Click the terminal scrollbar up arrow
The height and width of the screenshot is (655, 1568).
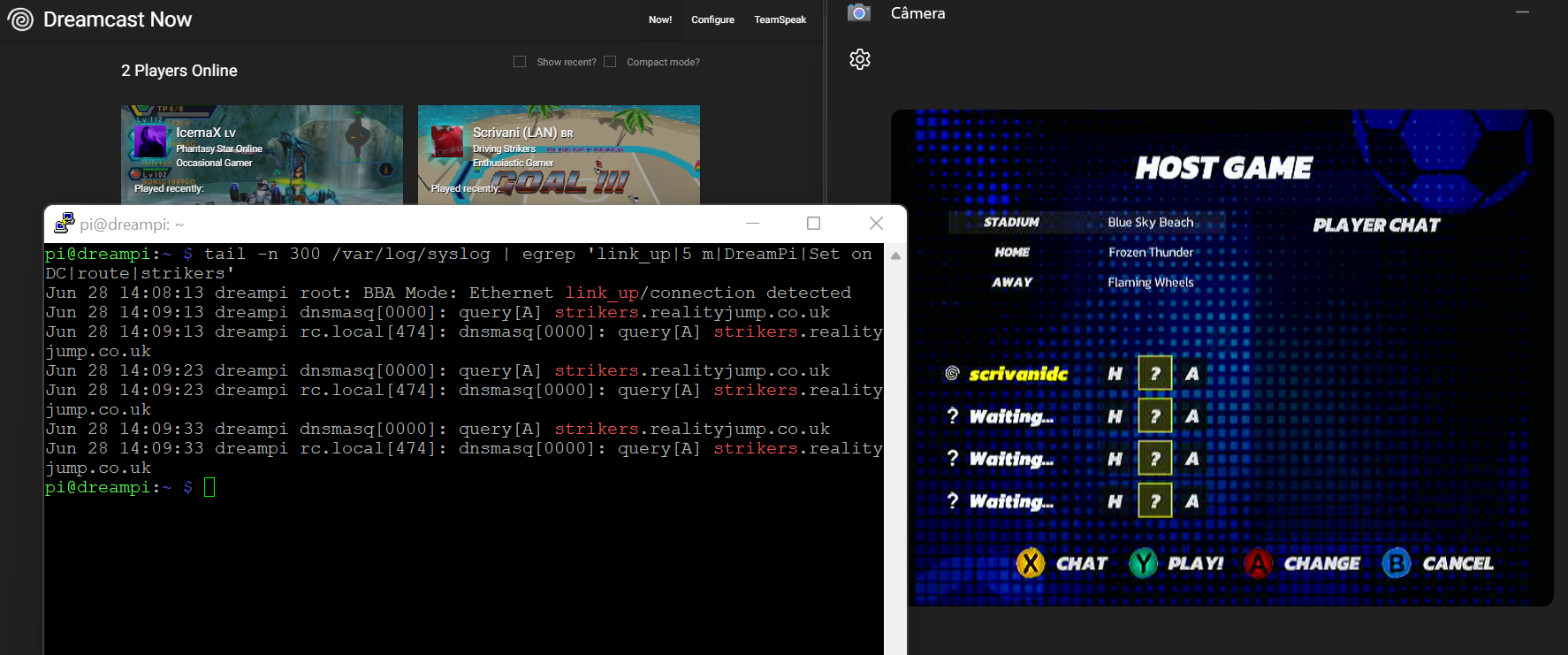tap(895, 256)
